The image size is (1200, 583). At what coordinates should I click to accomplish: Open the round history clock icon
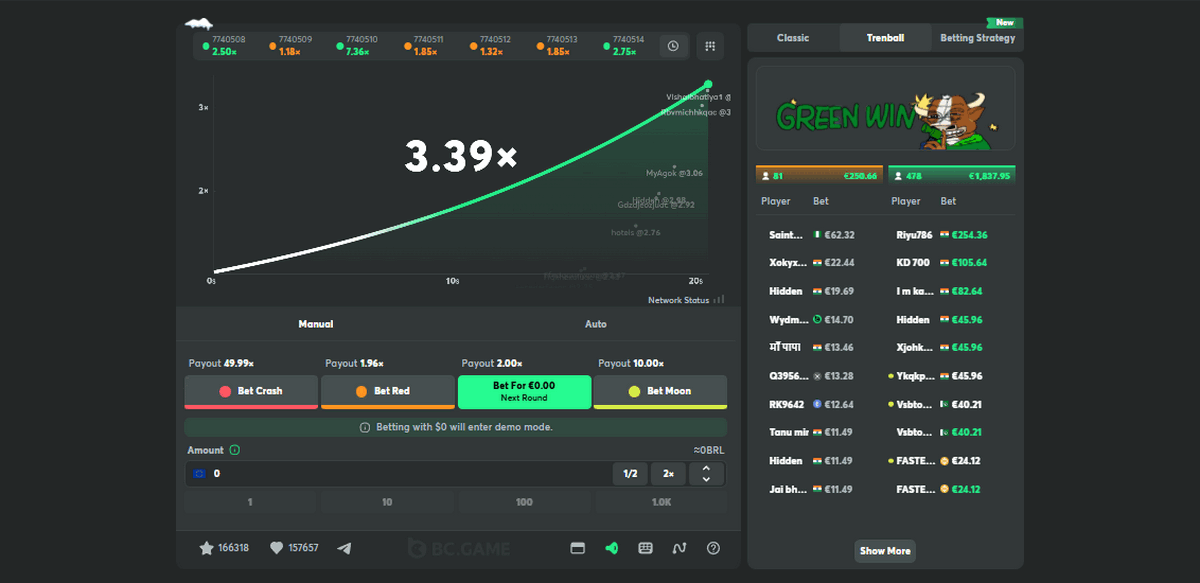pos(673,46)
